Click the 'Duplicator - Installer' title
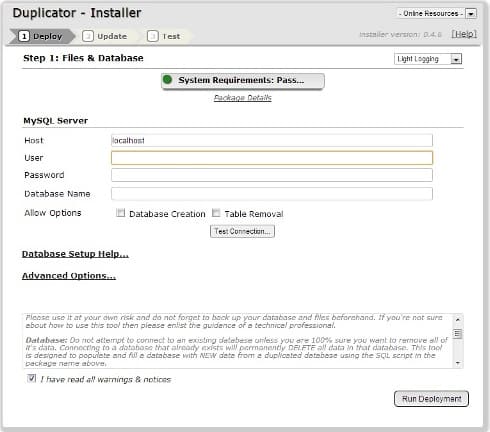This screenshot has width=490, height=432. [x=77, y=13]
